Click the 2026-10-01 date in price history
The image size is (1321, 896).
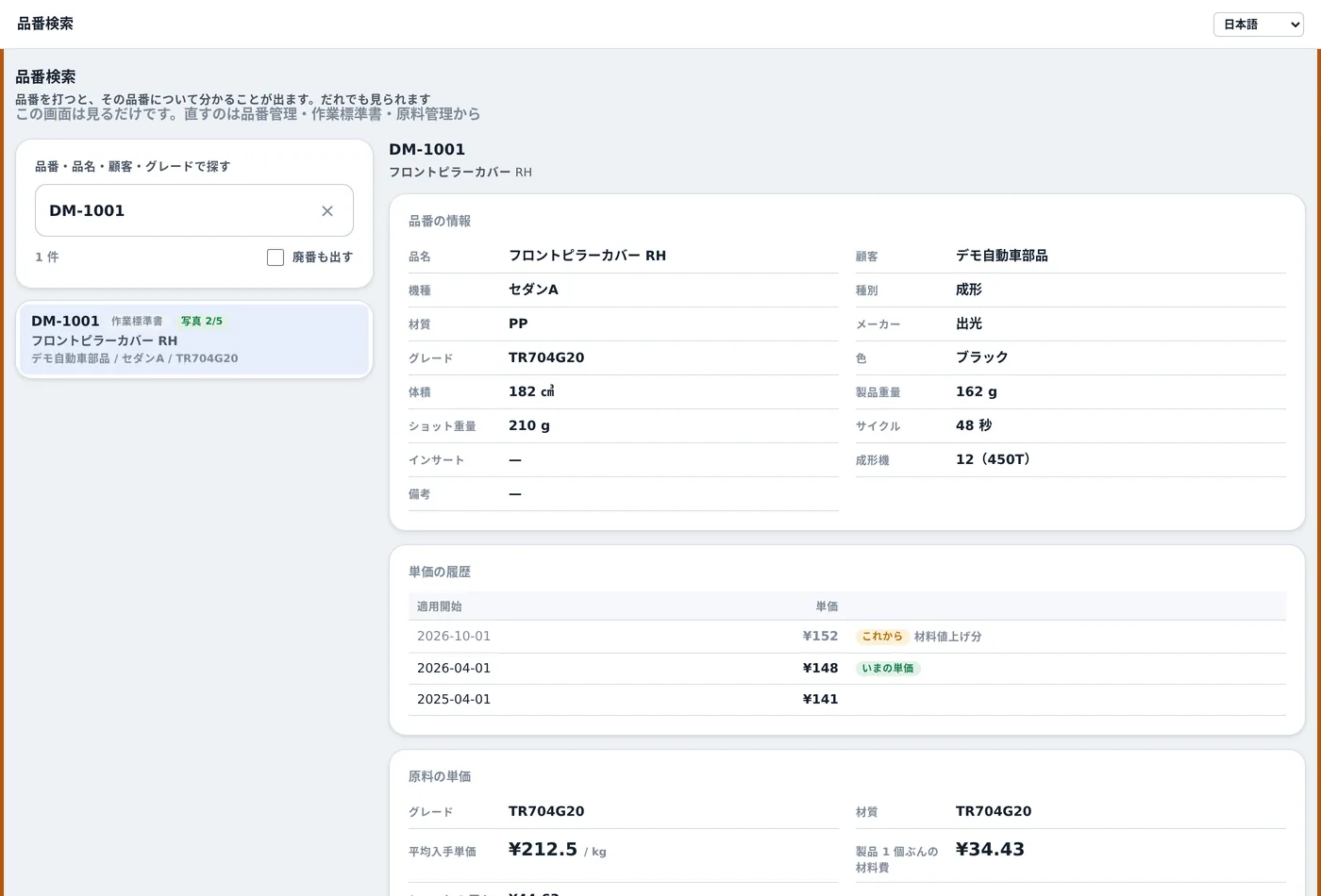(x=454, y=637)
